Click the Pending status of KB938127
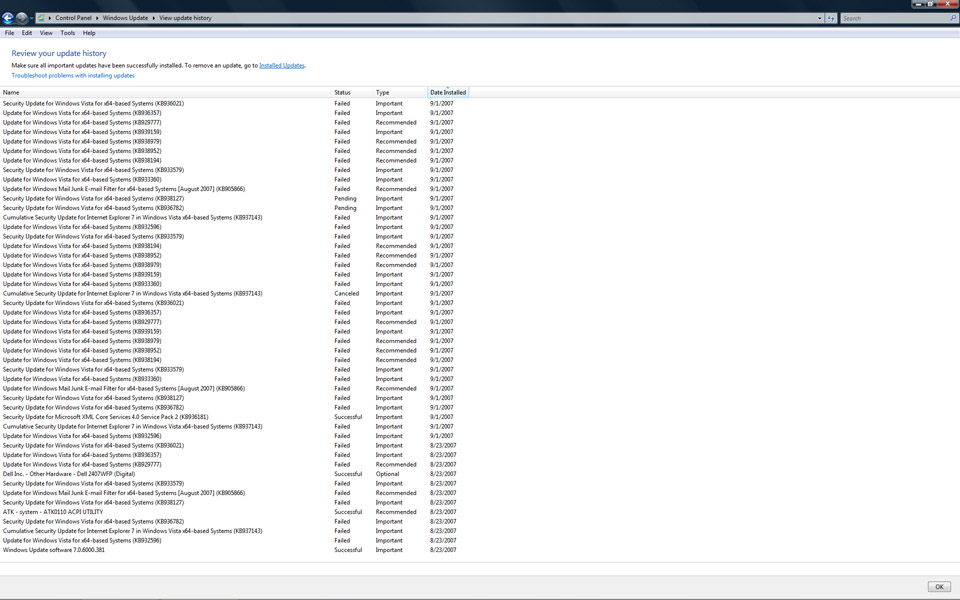The height and width of the screenshot is (600, 960). [345, 198]
